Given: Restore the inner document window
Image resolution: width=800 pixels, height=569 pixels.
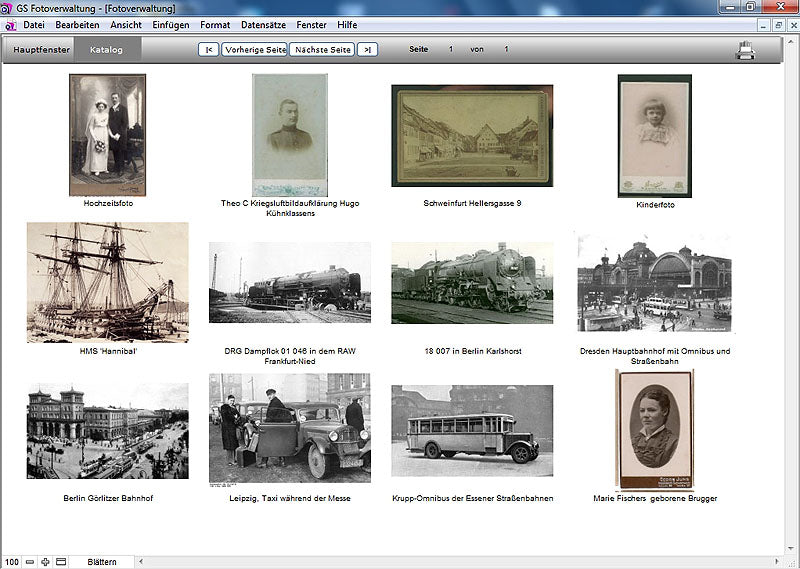Looking at the screenshot, I should (x=778, y=24).
